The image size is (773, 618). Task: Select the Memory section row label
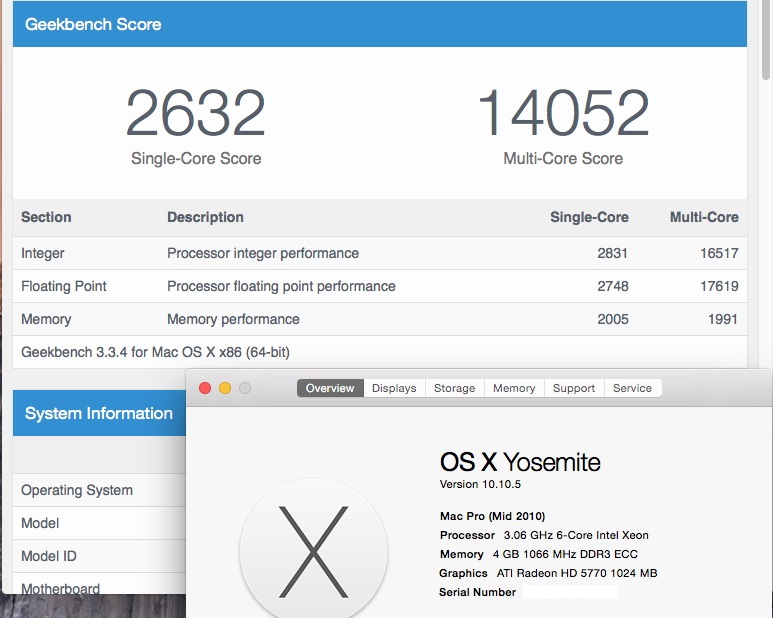46,319
